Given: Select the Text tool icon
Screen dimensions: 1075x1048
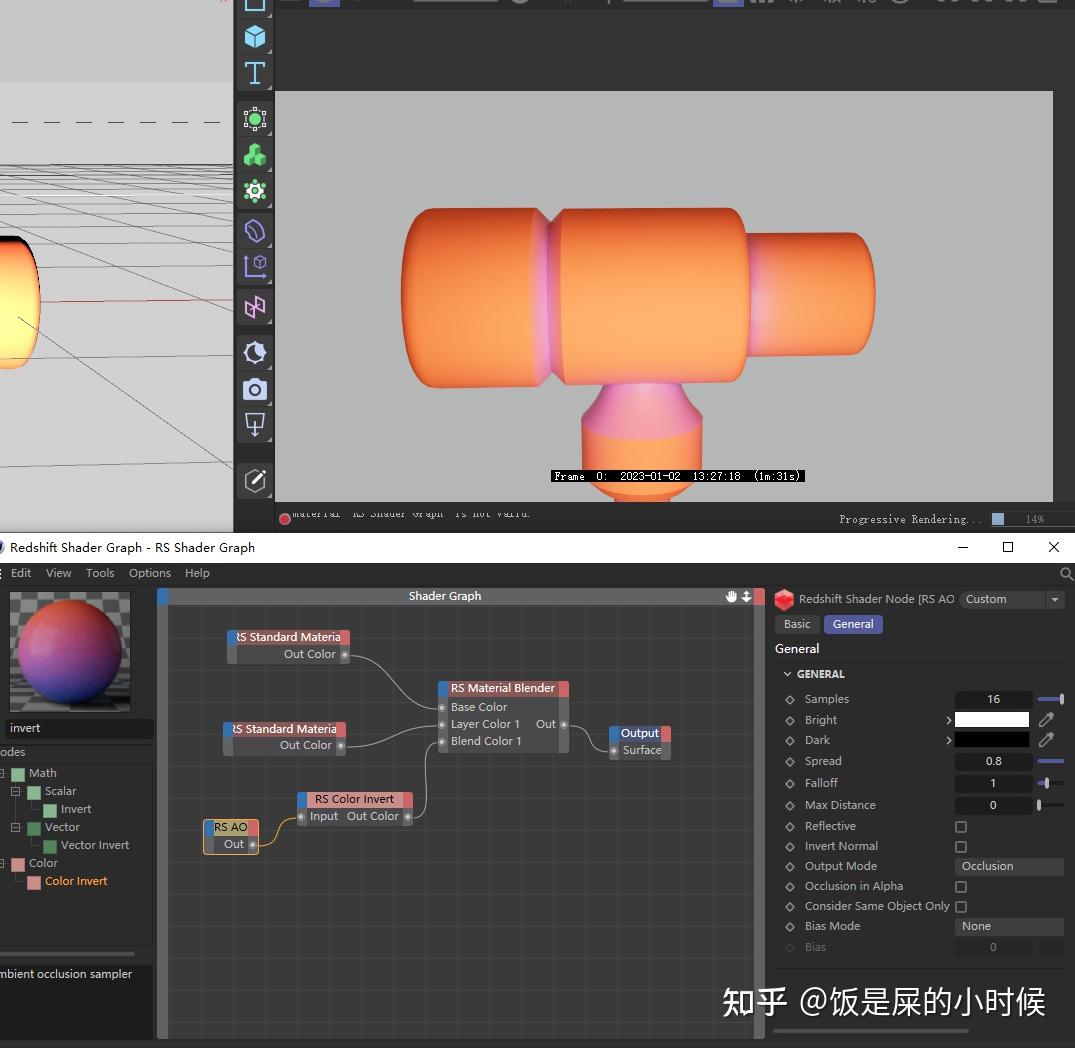Looking at the screenshot, I should pyautogui.click(x=255, y=73).
